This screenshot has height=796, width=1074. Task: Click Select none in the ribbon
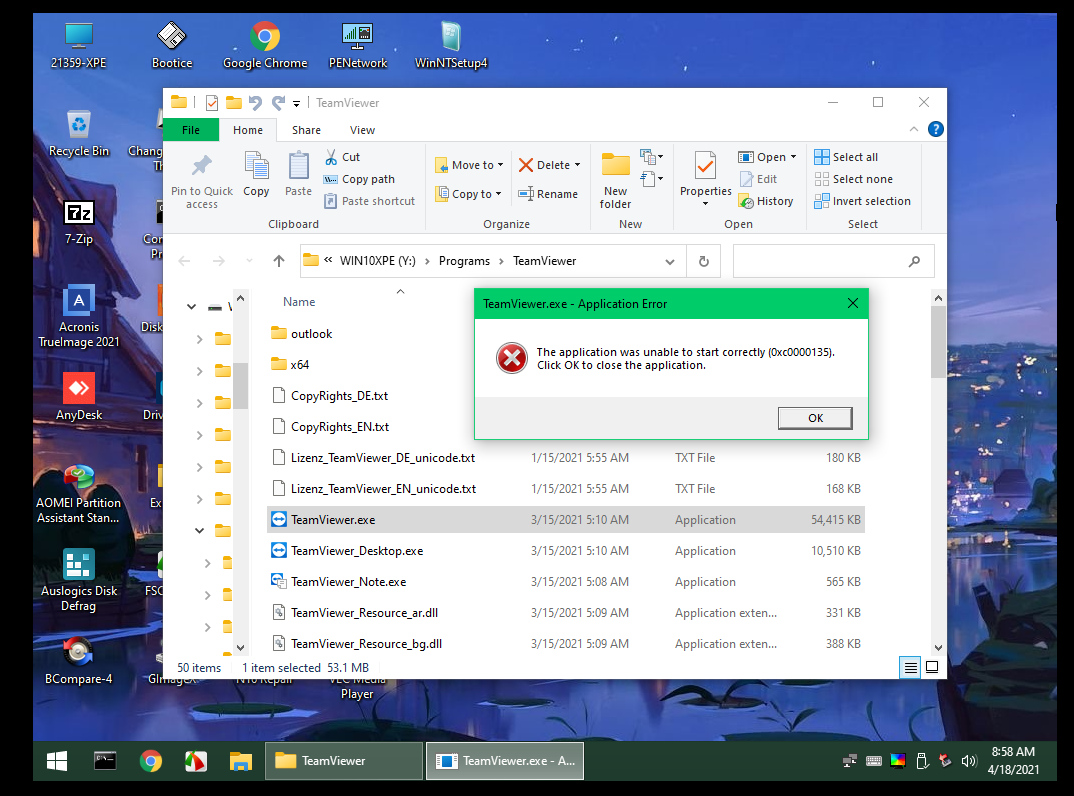click(853, 179)
